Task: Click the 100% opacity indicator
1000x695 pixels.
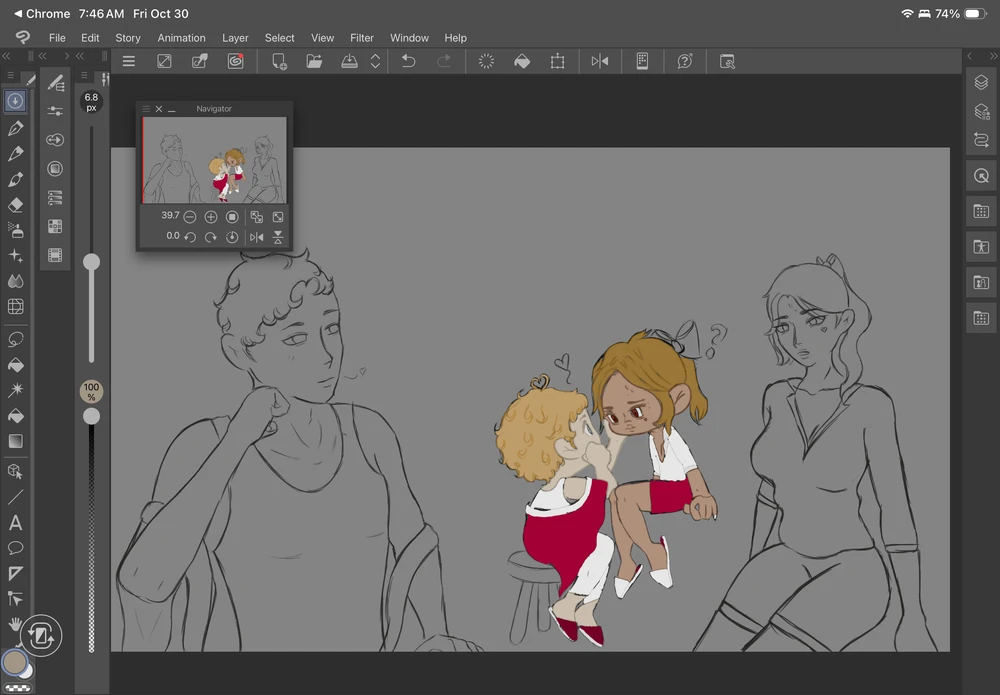Action: point(91,391)
